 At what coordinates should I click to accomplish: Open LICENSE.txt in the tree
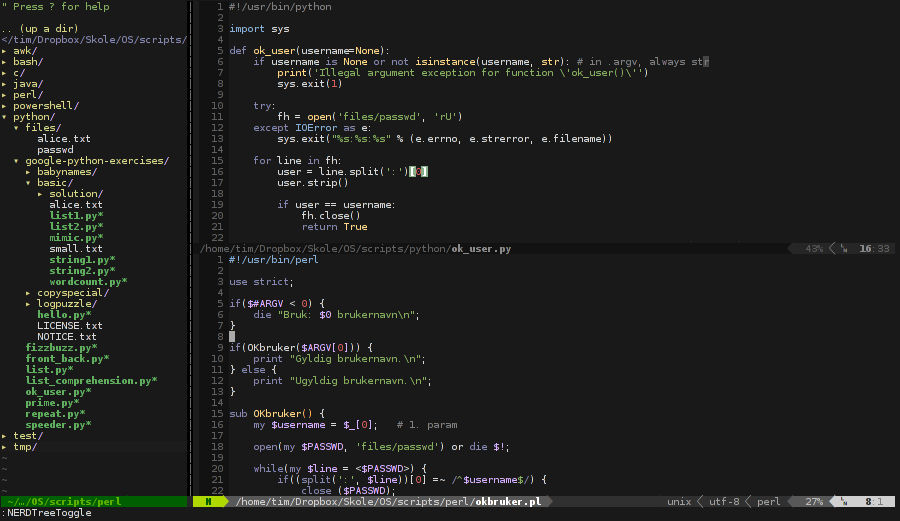click(70, 326)
